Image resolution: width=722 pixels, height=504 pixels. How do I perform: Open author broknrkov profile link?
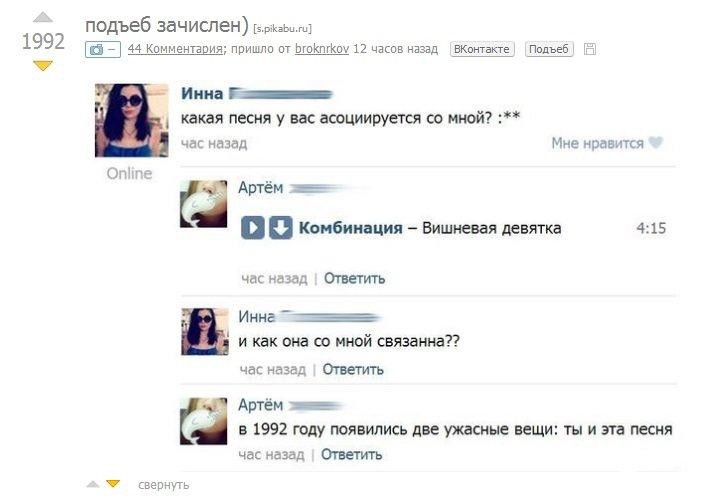click(321, 49)
